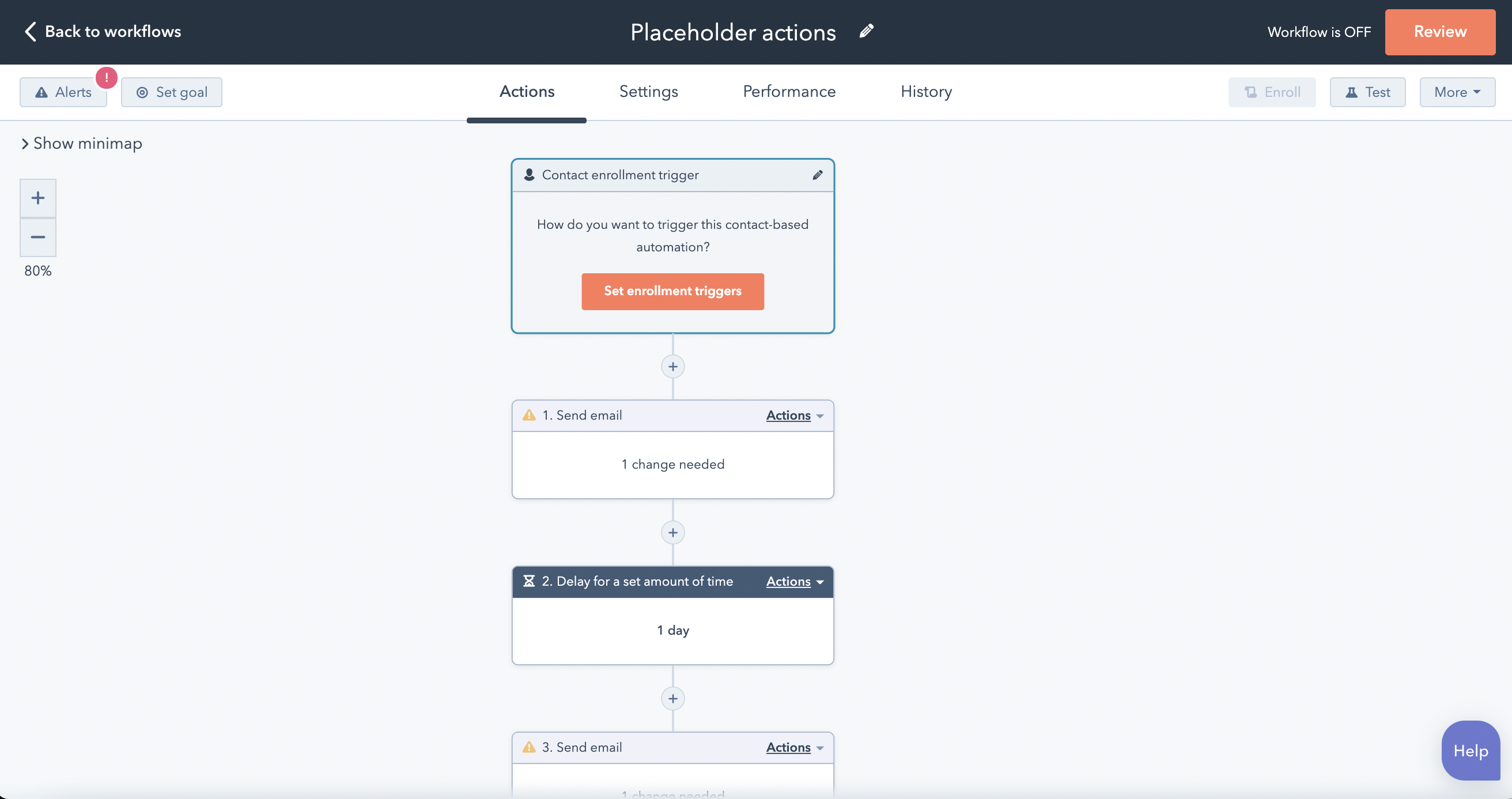Click the zoom out minus button
This screenshot has height=799, width=1512.
pos(37,237)
